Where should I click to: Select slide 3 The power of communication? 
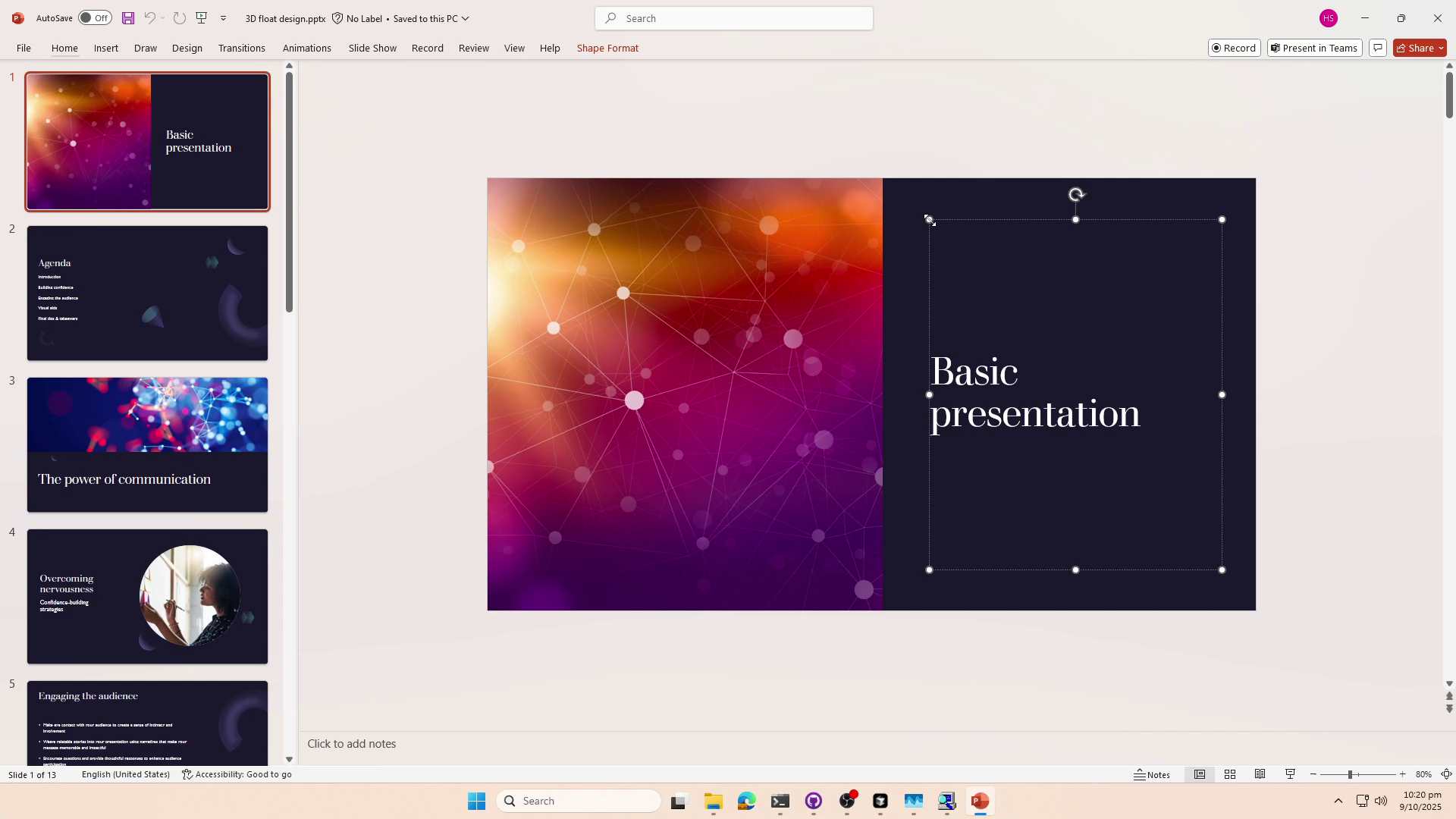(x=147, y=444)
